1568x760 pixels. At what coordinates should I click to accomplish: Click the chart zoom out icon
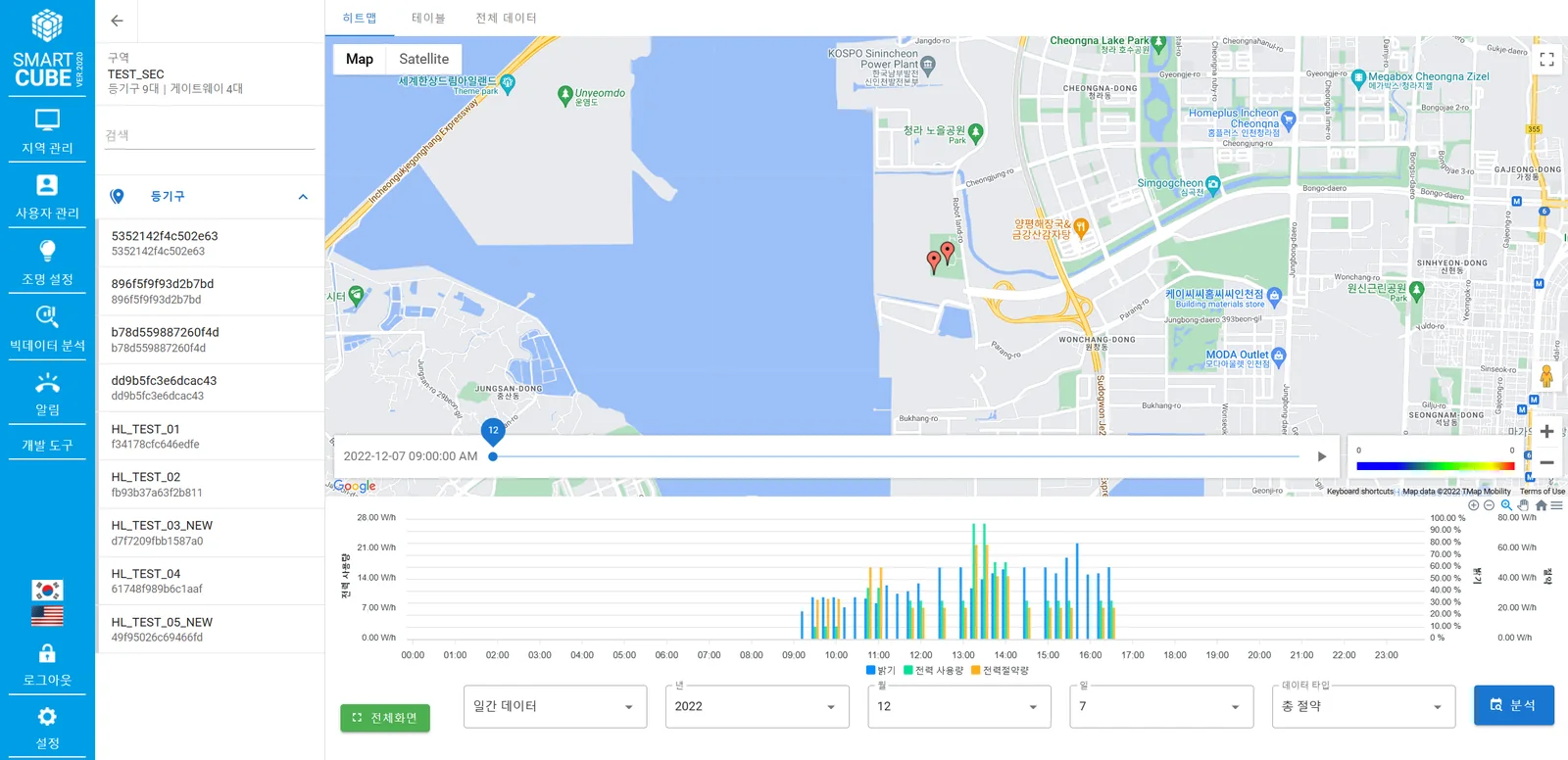(x=1490, y=505)
